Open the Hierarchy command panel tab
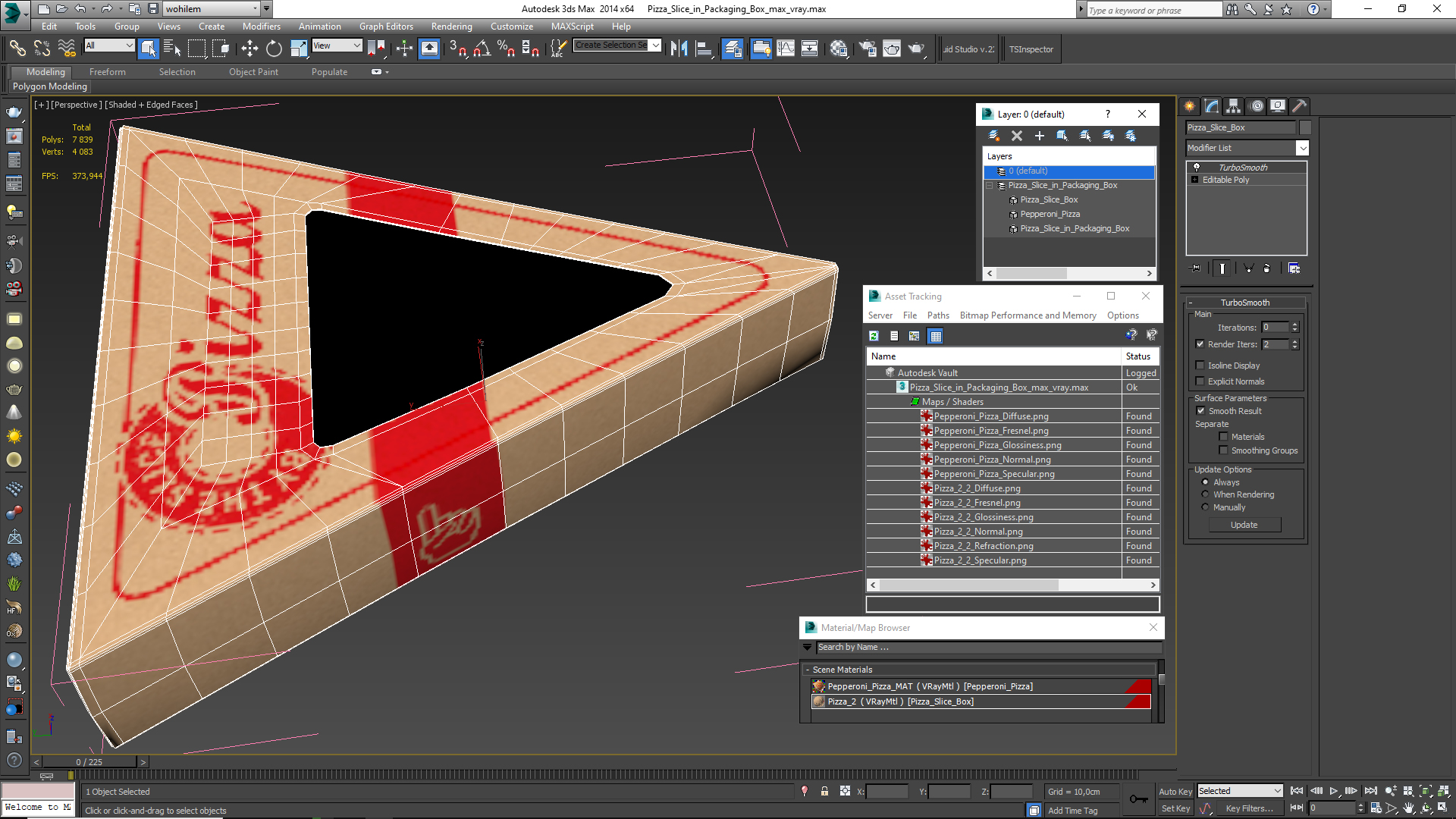 (1234, 106)
